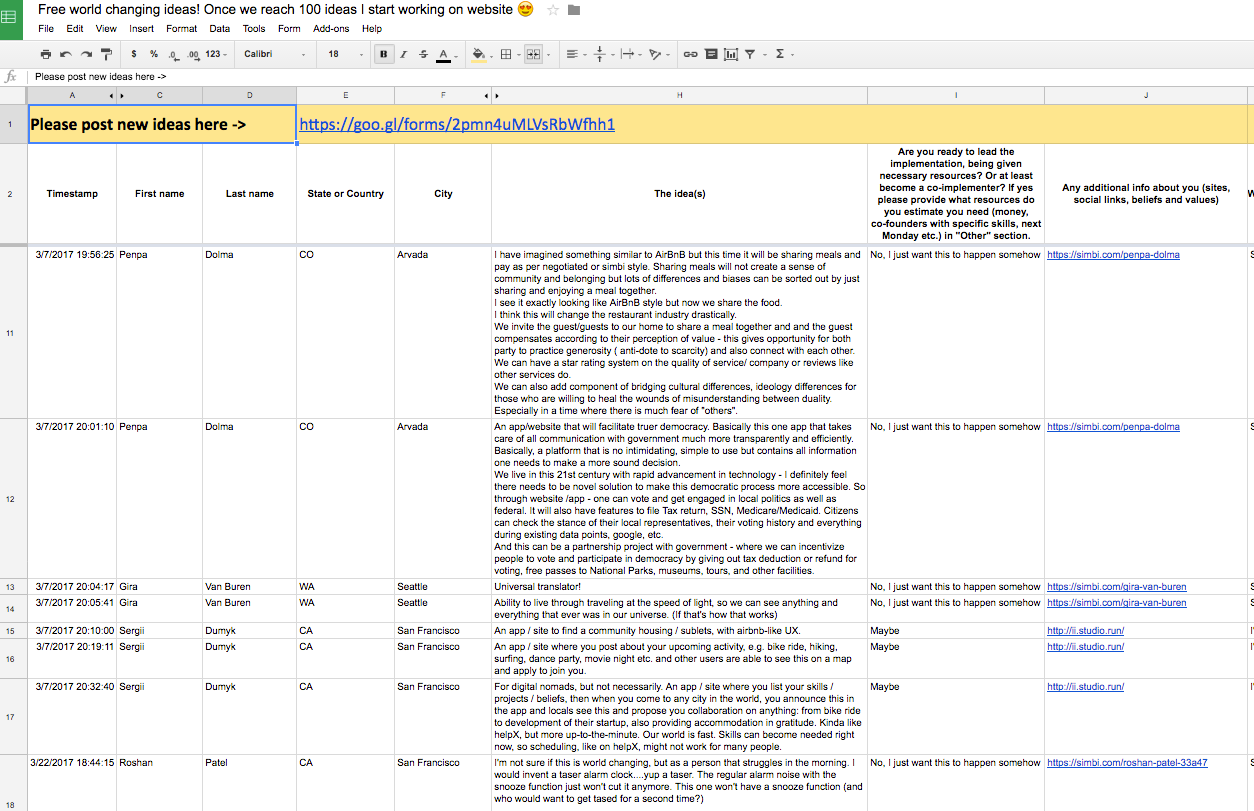Image resolution: width=1254 pixels, height=811 pixels.
Task: Toggle strikethrough formatting
Action: (x=423, y=54)
